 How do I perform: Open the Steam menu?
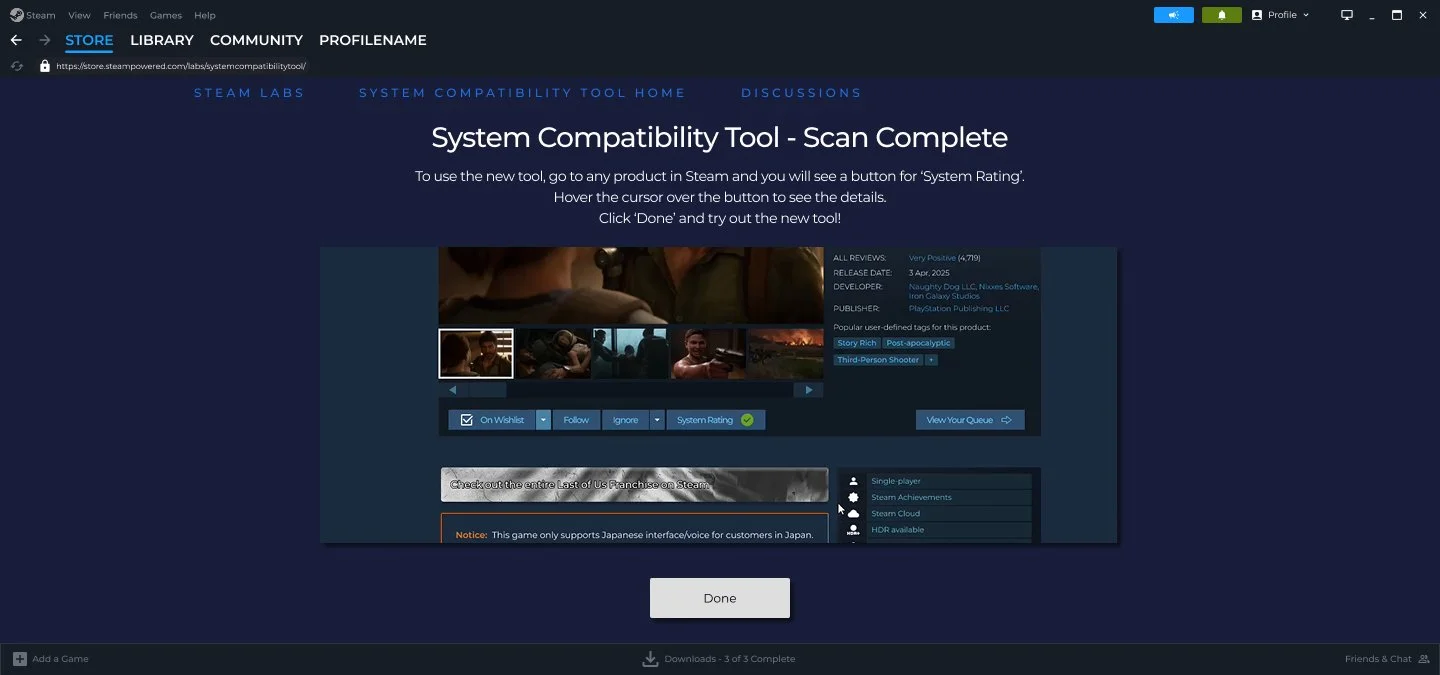(x=41, y=15)
